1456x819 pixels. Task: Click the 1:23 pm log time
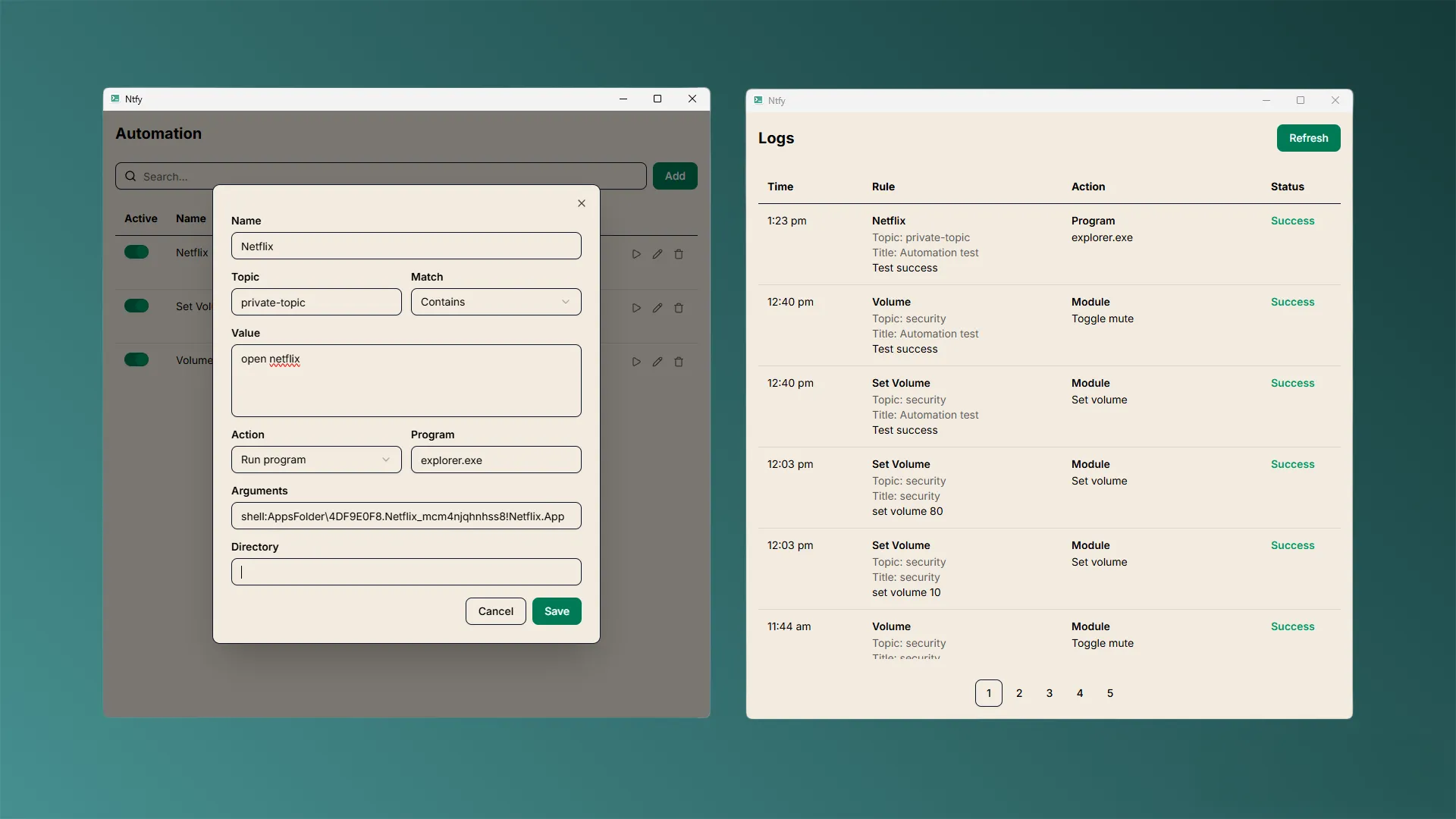(787, 221)
